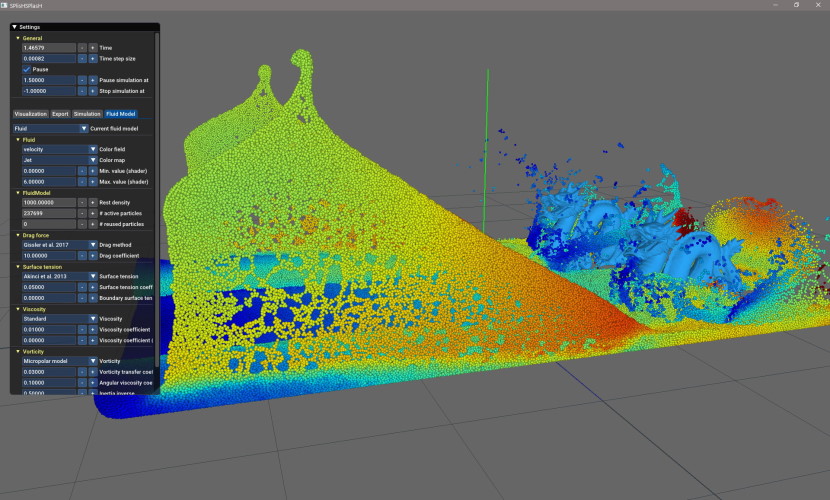Decrease the Stop simulation at value
Image resolution: width=830 pixels, height=500 pixels.
point(82,91)
